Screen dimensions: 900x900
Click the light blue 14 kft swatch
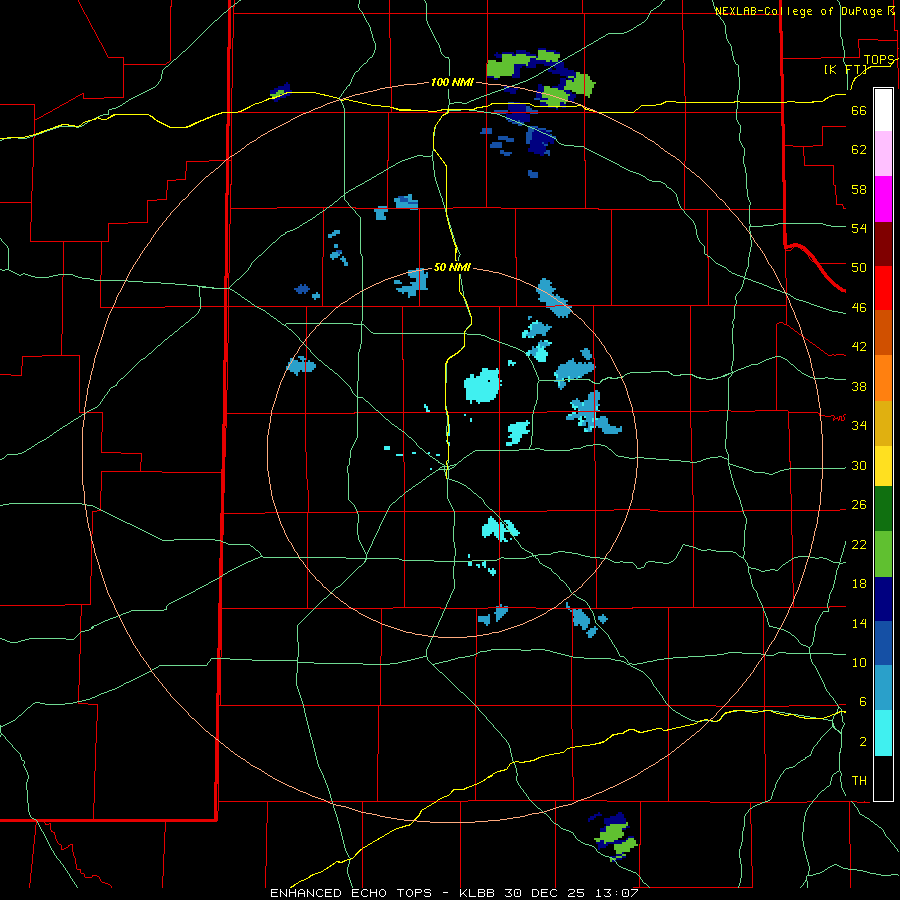pyautogui.click(x=883, y=688)
